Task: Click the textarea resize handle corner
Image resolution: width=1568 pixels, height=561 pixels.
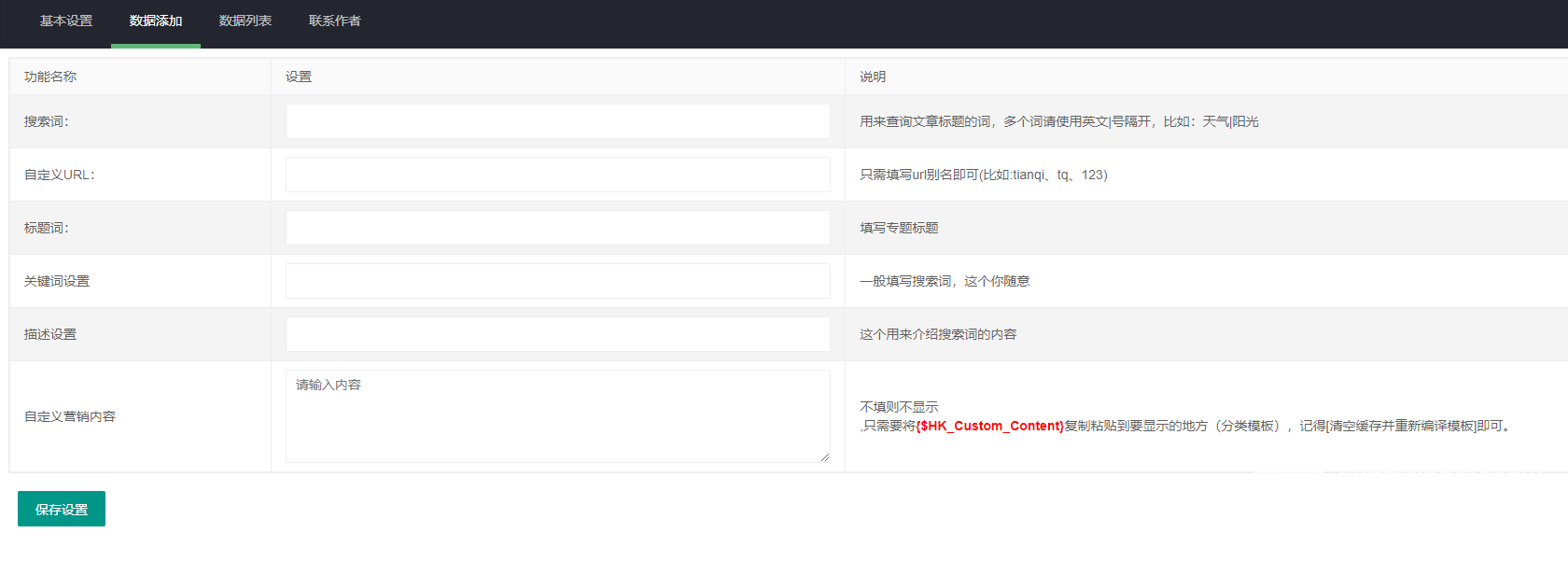Action: click(x=825, y=457)
